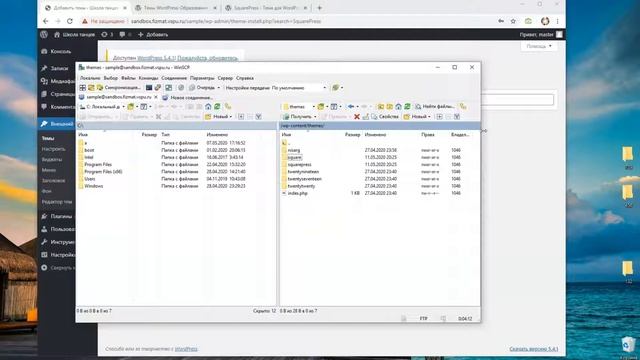This screenshot has width=640, height=360.
Task: Open the 'Команды' menu in WinSCP
Action: coord(148,78)
